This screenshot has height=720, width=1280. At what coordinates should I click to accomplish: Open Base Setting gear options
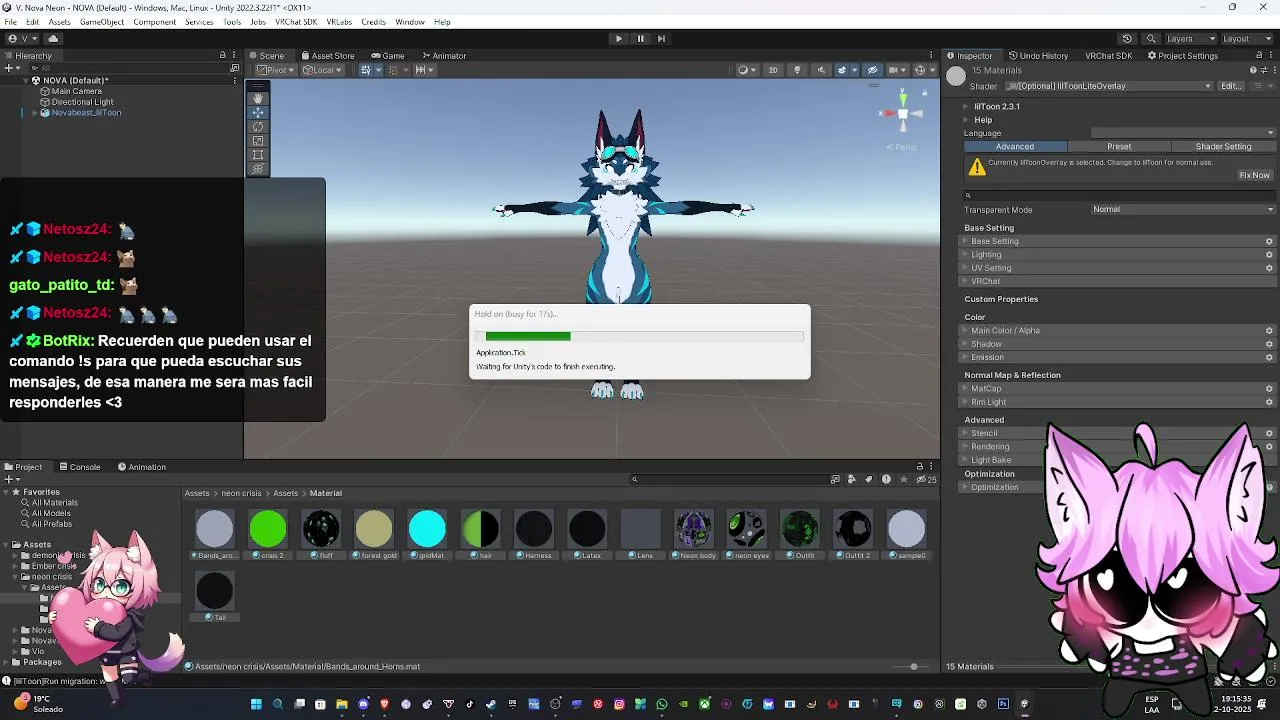1269,241
